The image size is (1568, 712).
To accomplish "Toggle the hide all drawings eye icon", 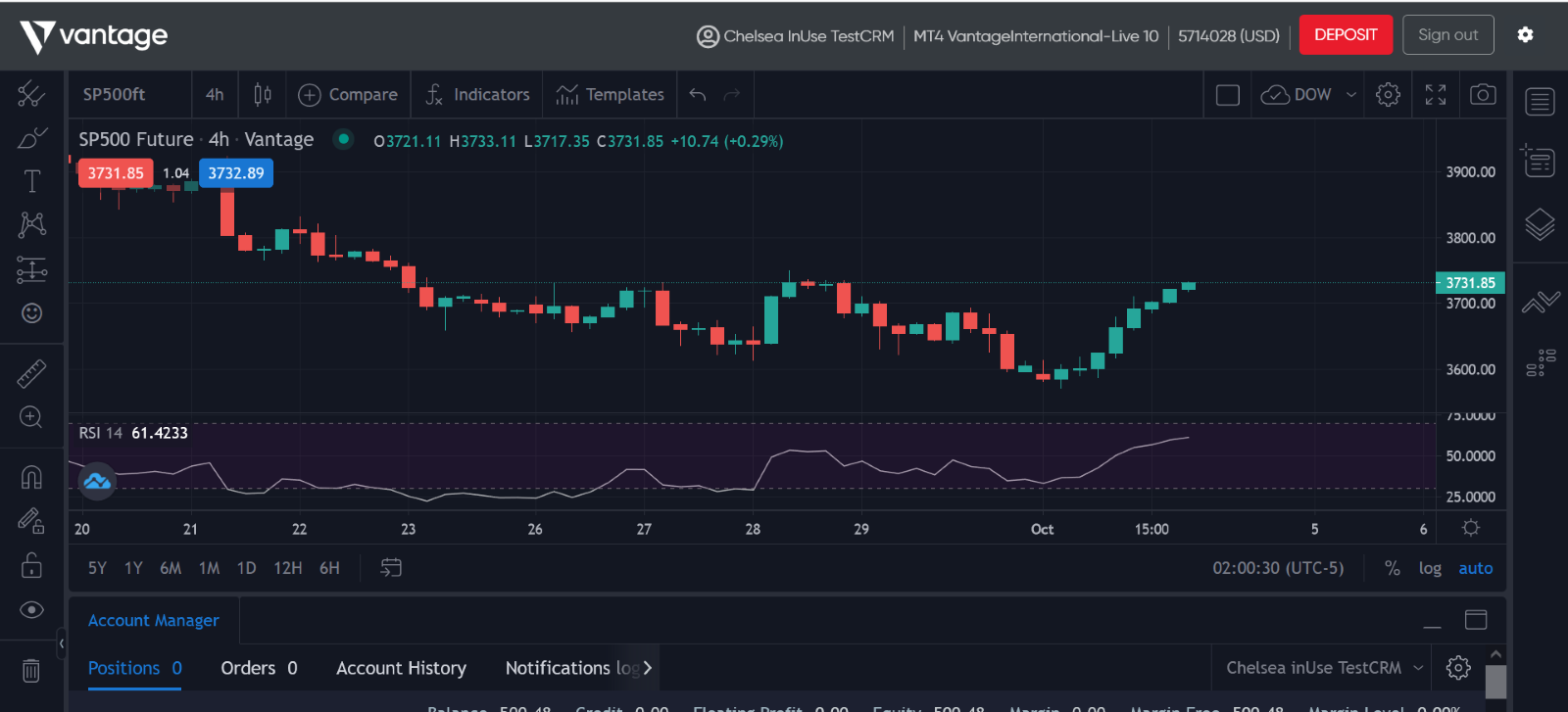I will (x=31, y=610).
